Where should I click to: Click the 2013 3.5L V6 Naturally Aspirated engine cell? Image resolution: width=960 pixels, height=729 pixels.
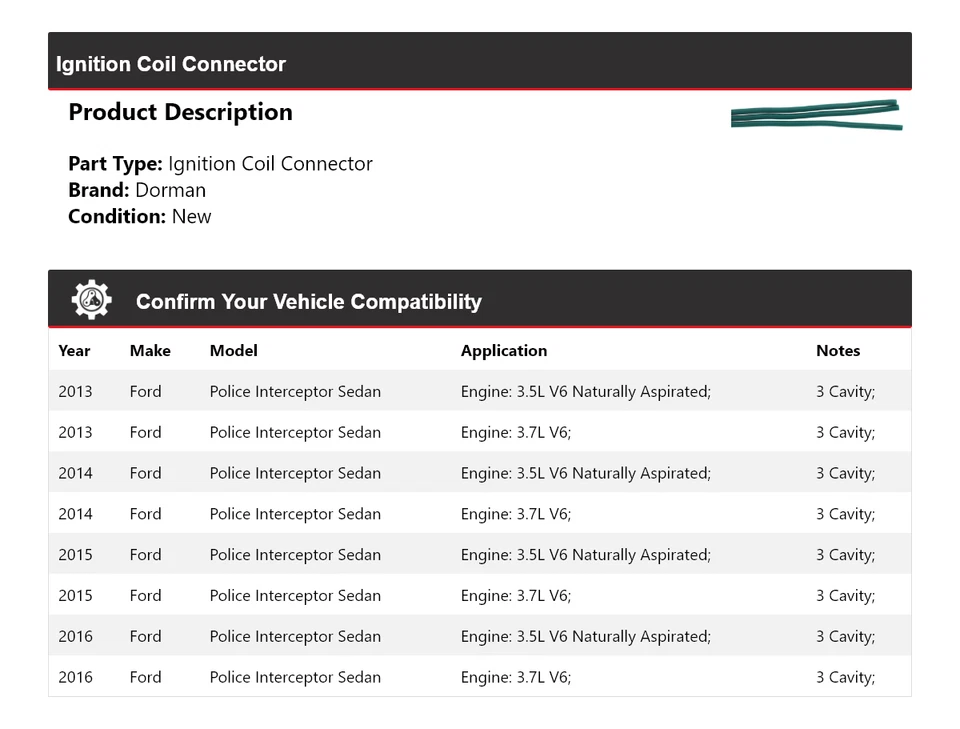click(585, 392)
